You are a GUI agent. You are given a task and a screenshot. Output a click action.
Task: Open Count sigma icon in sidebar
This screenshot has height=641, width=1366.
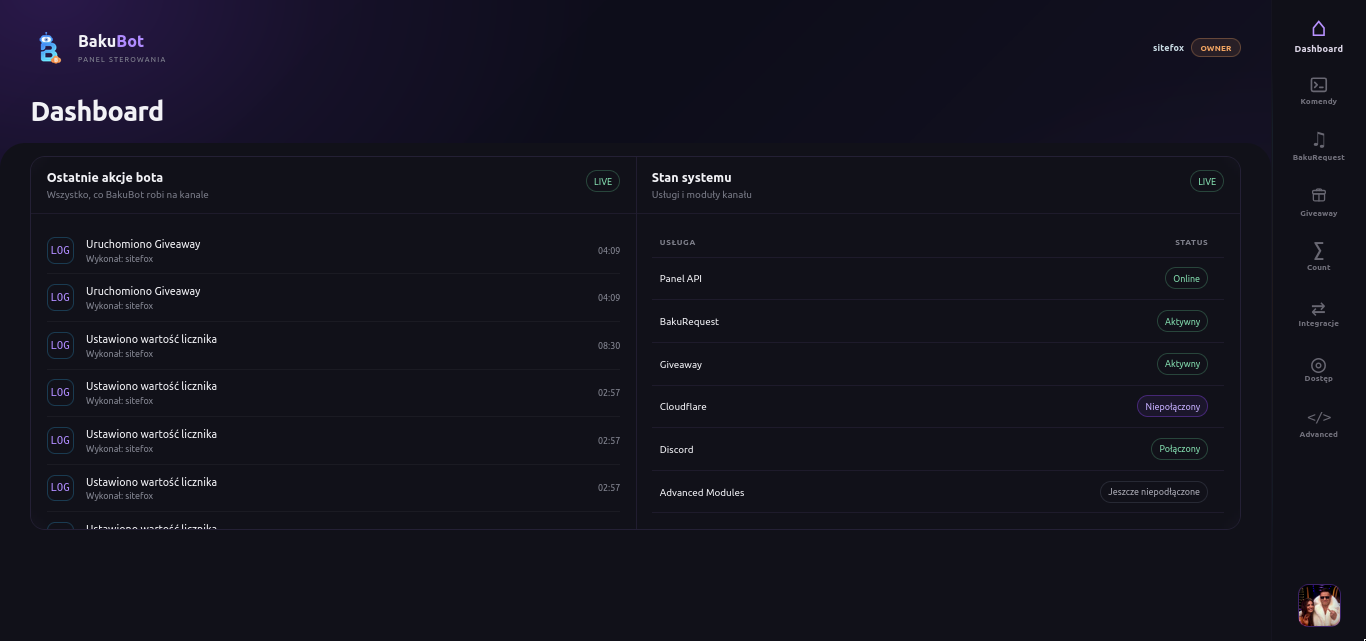click(x=1318, y=250)
